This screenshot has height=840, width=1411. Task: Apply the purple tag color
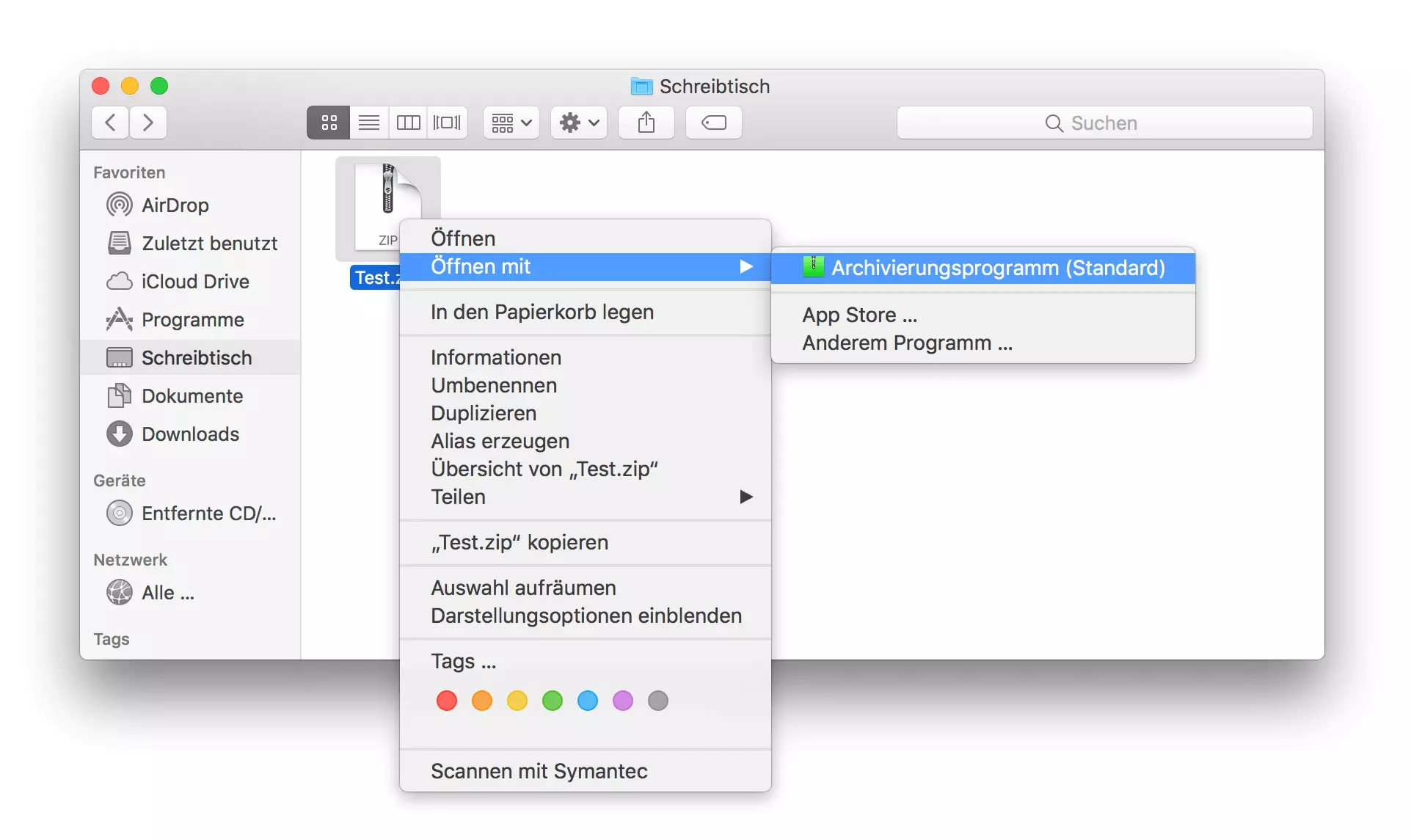coord(623,701)
